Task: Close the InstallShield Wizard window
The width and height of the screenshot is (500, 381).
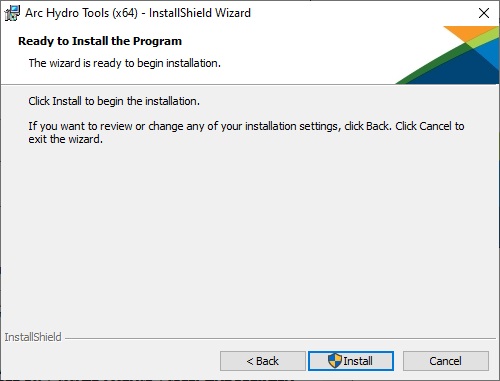Action: tap(484, 13)
